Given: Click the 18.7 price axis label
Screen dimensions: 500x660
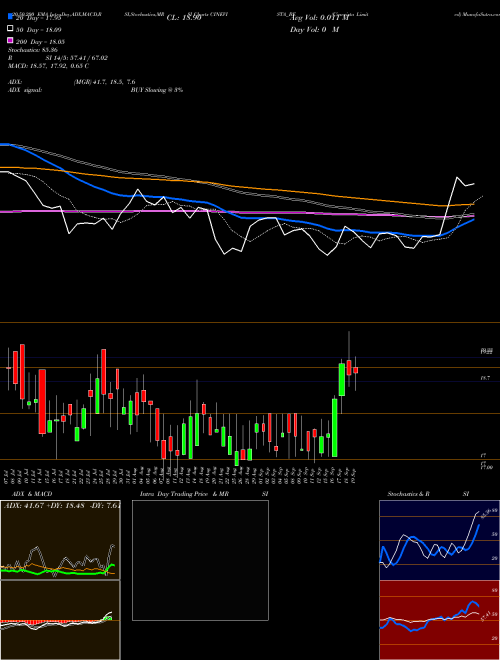Looking at the screenshot, I should coord(485,378).
